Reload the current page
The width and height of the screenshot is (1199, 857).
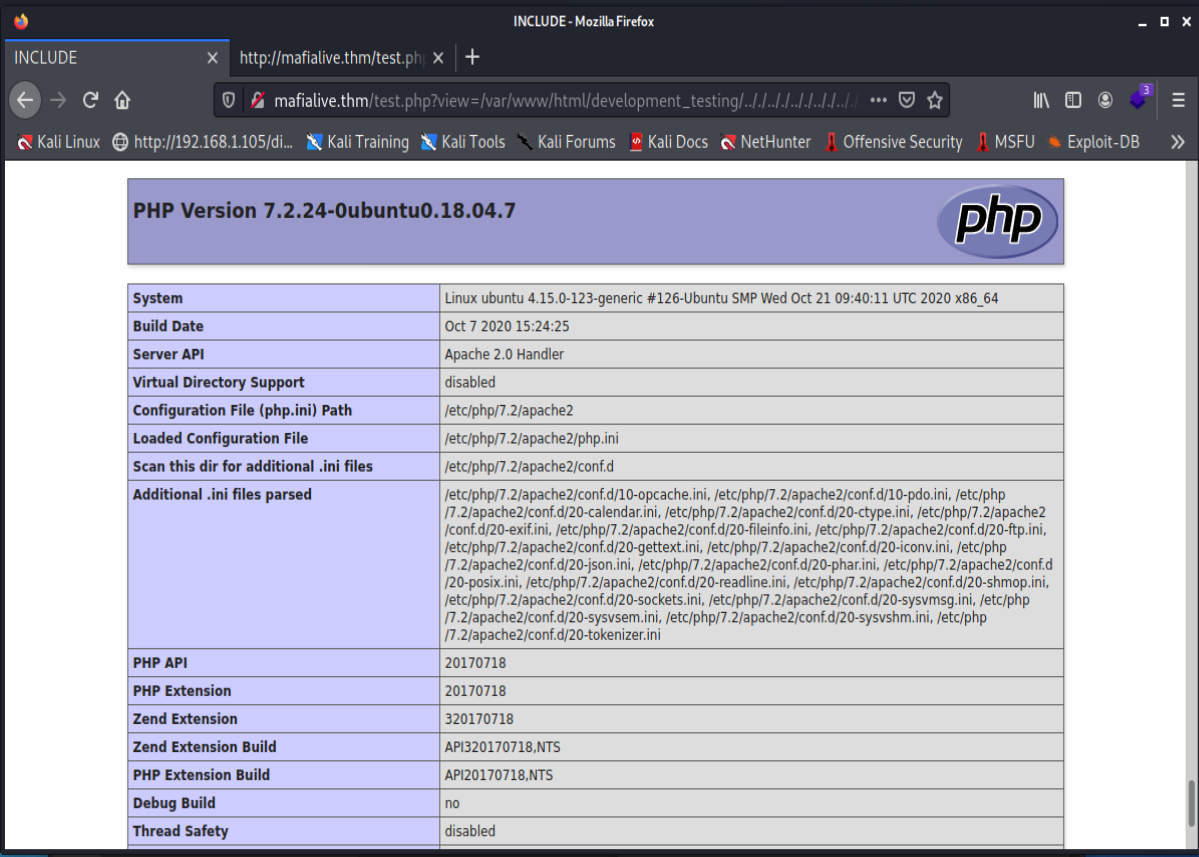click(90, 100)
